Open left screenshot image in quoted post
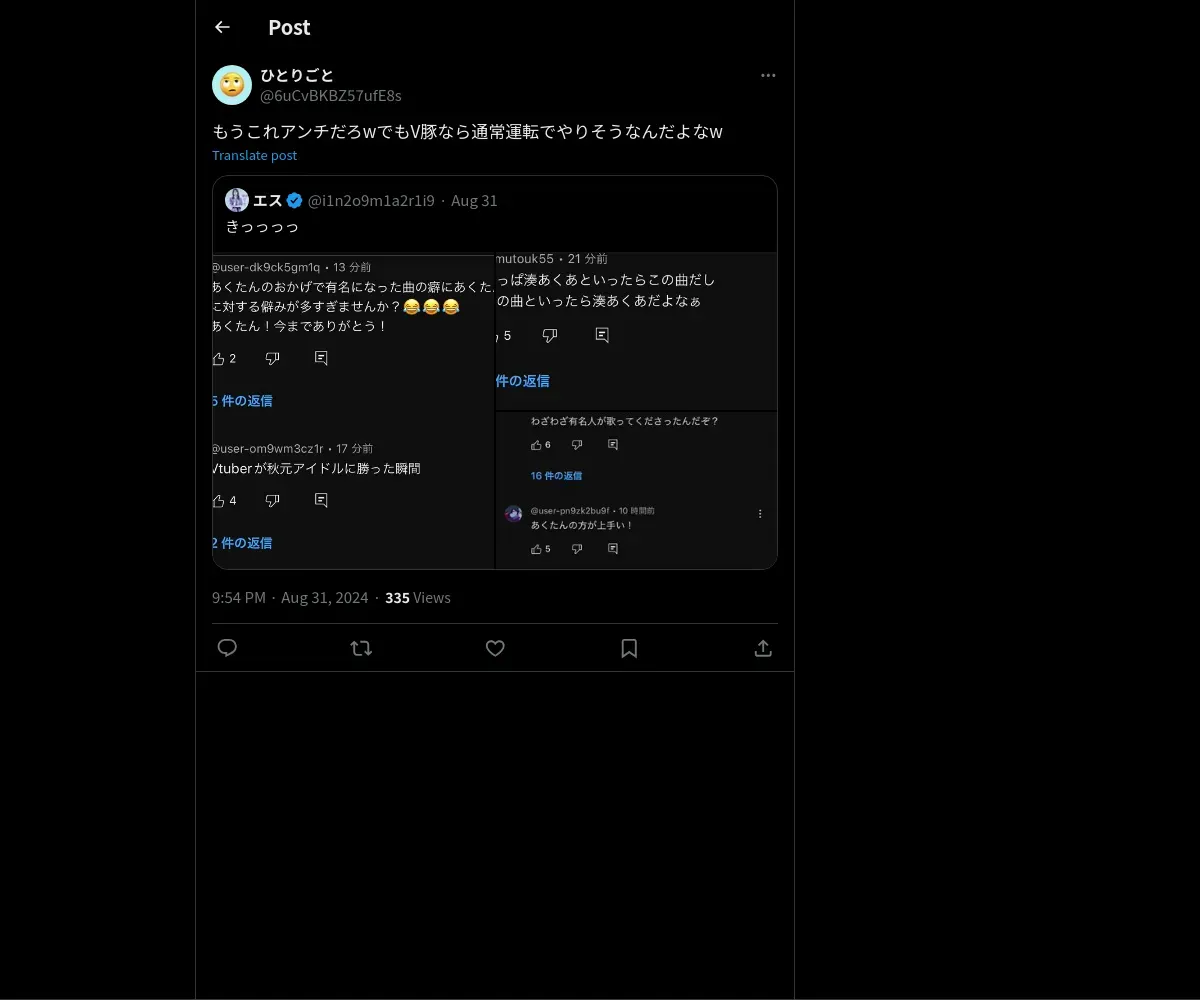The image size is (1200, 1000). pos(353,411)
